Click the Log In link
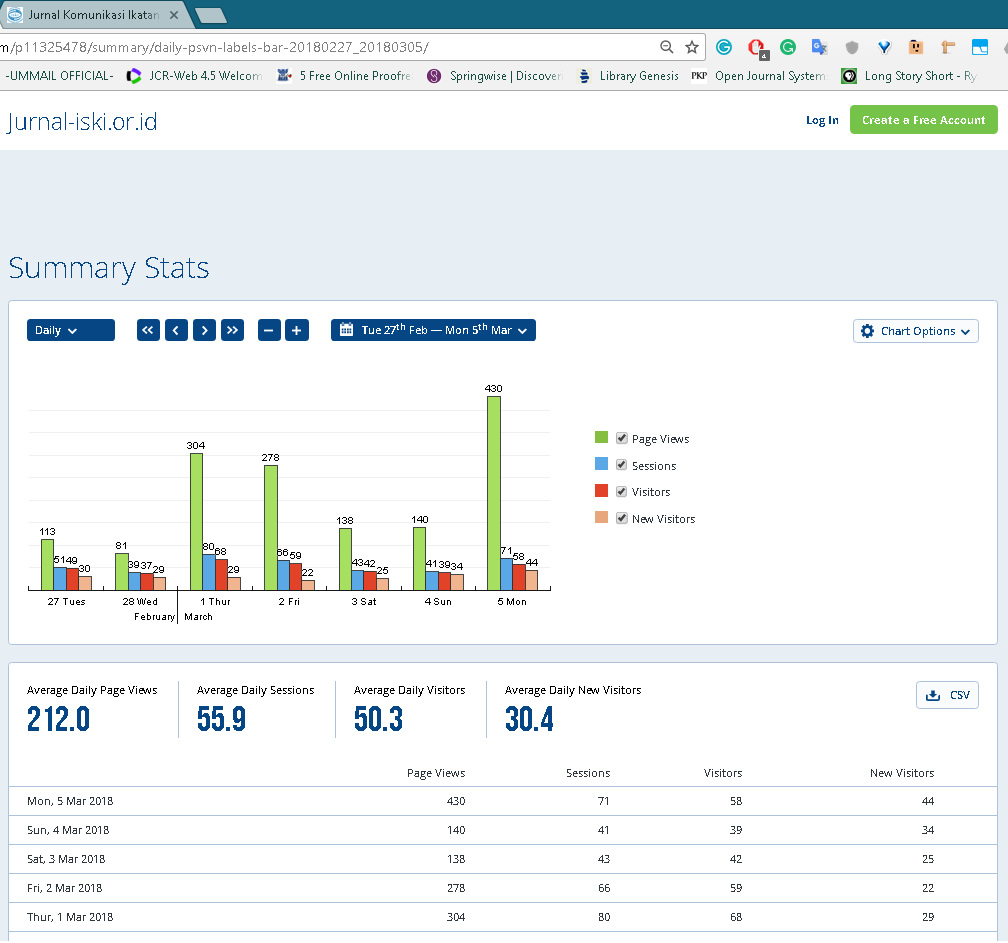This screenshot has height=943, width=1008. (x=822, y=120)
